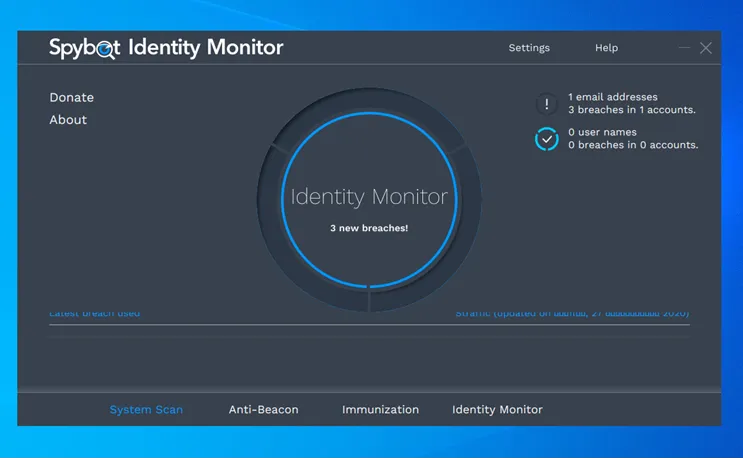Open the Help menu

[606, 48]
